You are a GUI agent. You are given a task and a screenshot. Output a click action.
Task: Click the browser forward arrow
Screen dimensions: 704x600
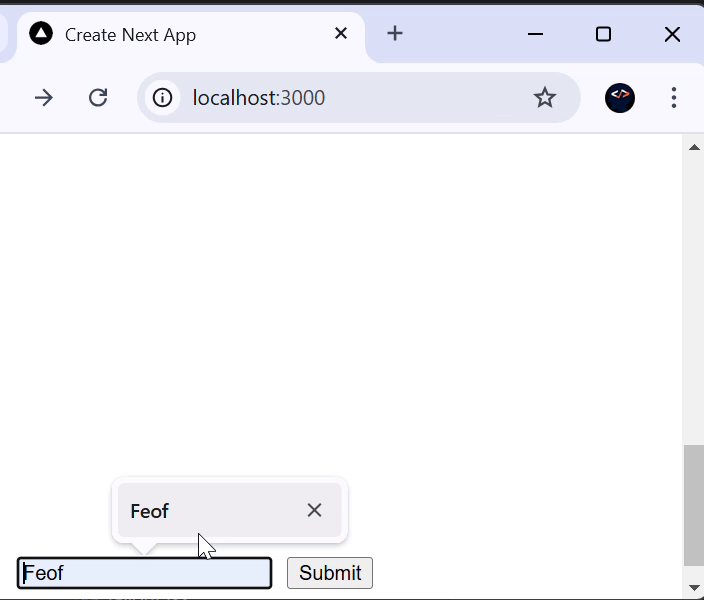43,97
